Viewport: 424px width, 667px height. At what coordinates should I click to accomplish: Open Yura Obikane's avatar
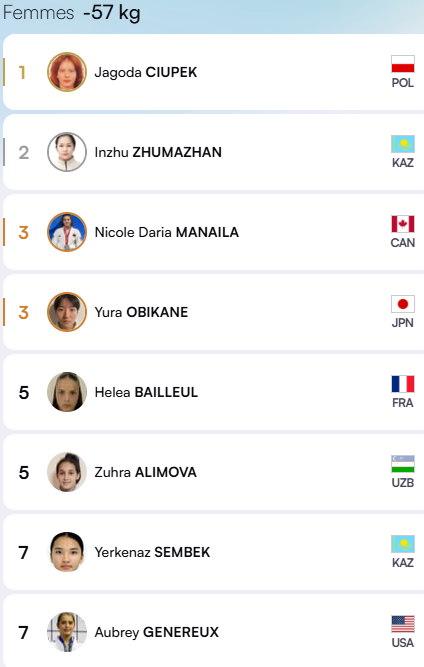(67, 312)
